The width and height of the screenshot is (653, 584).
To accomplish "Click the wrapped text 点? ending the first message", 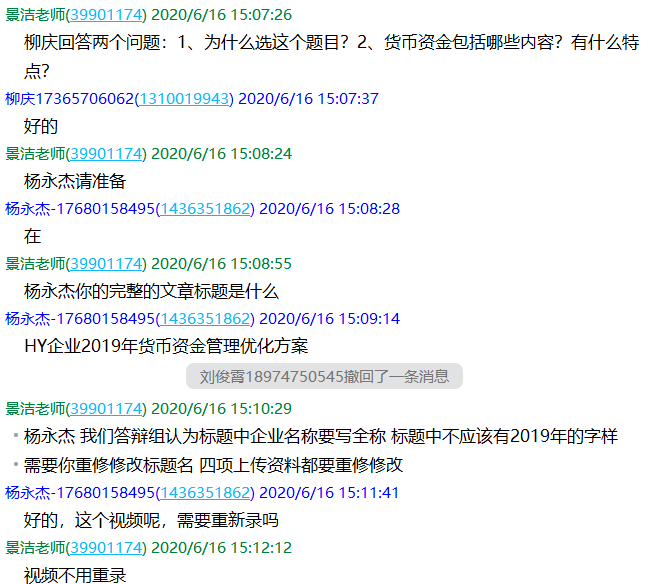I will coord(36,71).
